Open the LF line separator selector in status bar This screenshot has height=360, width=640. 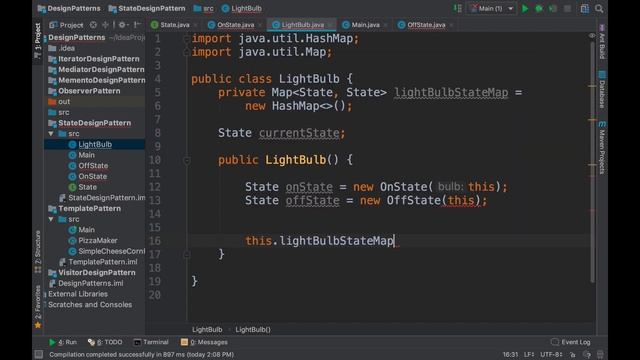point(529,354)
